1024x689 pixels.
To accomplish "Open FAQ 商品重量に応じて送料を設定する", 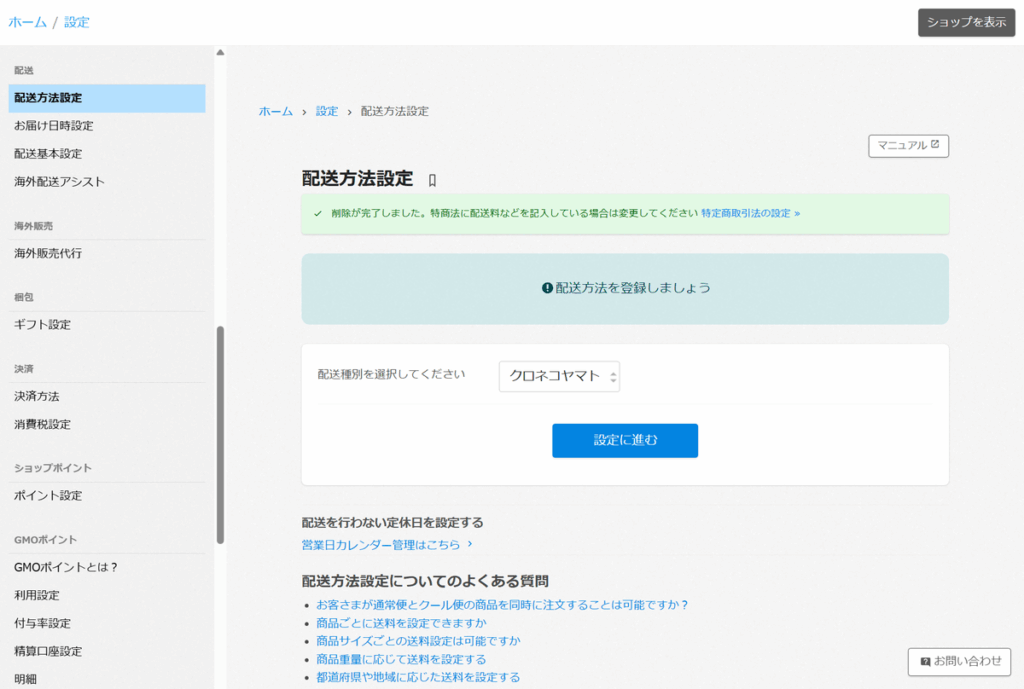I will coord(401,660).
